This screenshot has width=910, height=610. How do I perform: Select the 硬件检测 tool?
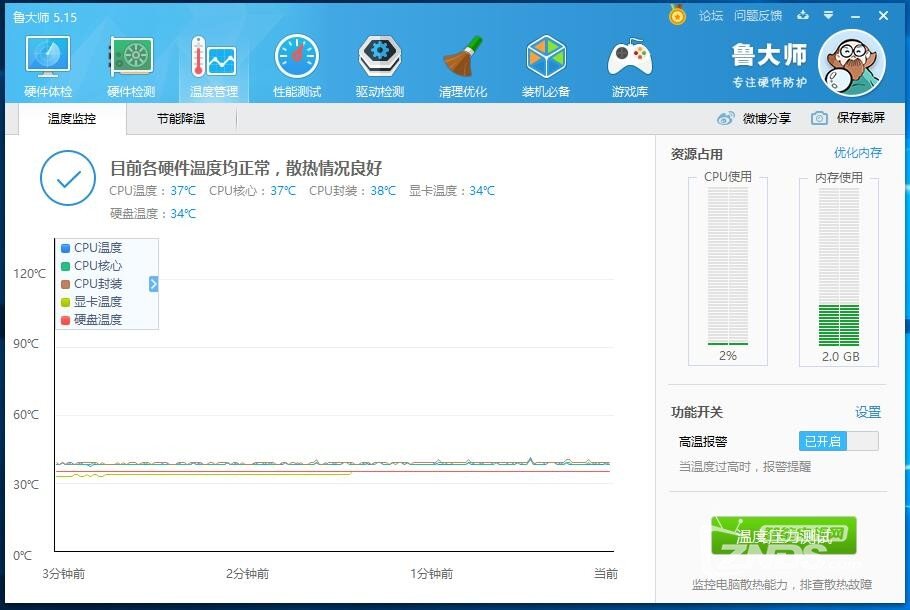pyautogui.click(x=130, y=63)
